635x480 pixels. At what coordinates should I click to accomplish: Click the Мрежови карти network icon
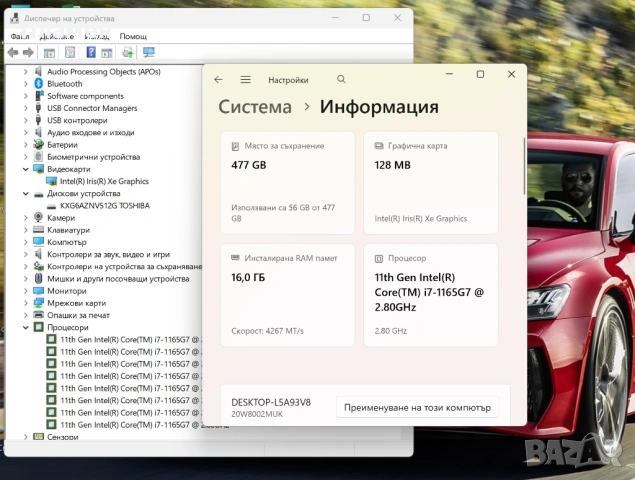[38, 303]
